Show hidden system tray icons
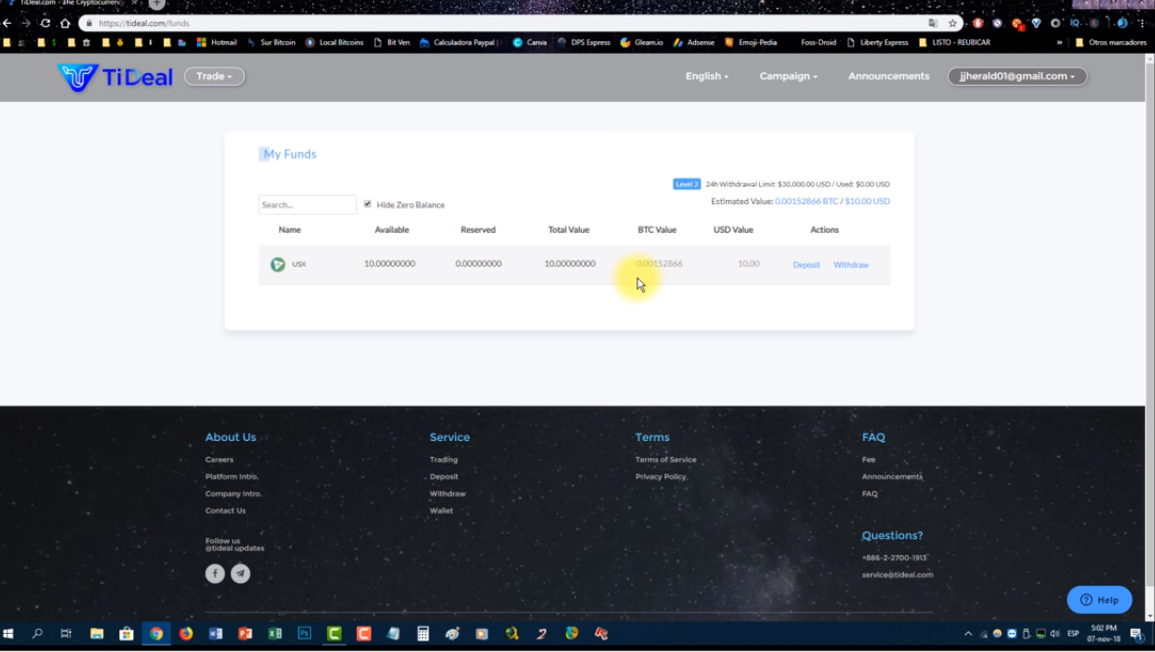This screenshot has width=1155, height=652. 968,634
